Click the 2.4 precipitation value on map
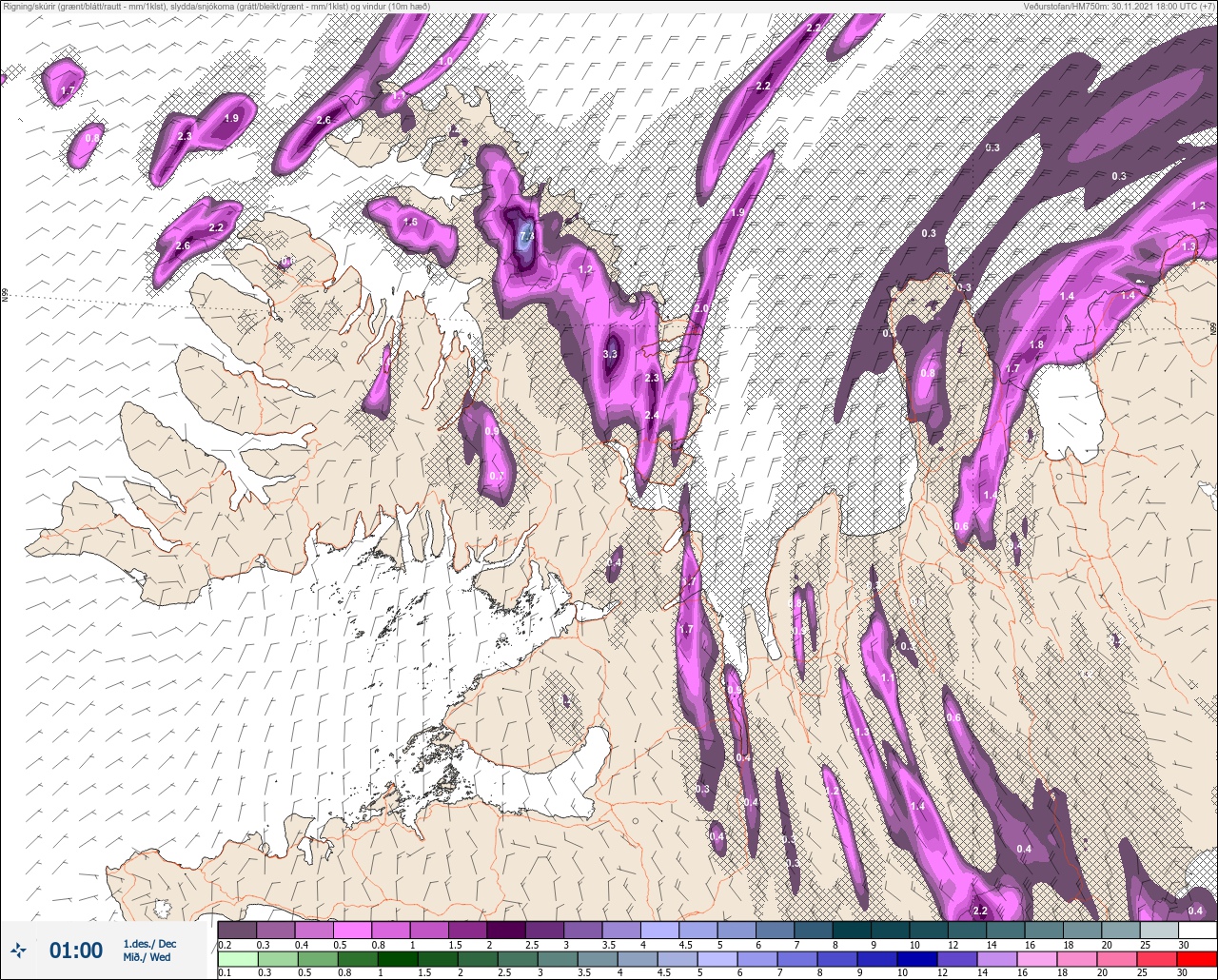This screenshot has height=980, width=1218. 652,416
